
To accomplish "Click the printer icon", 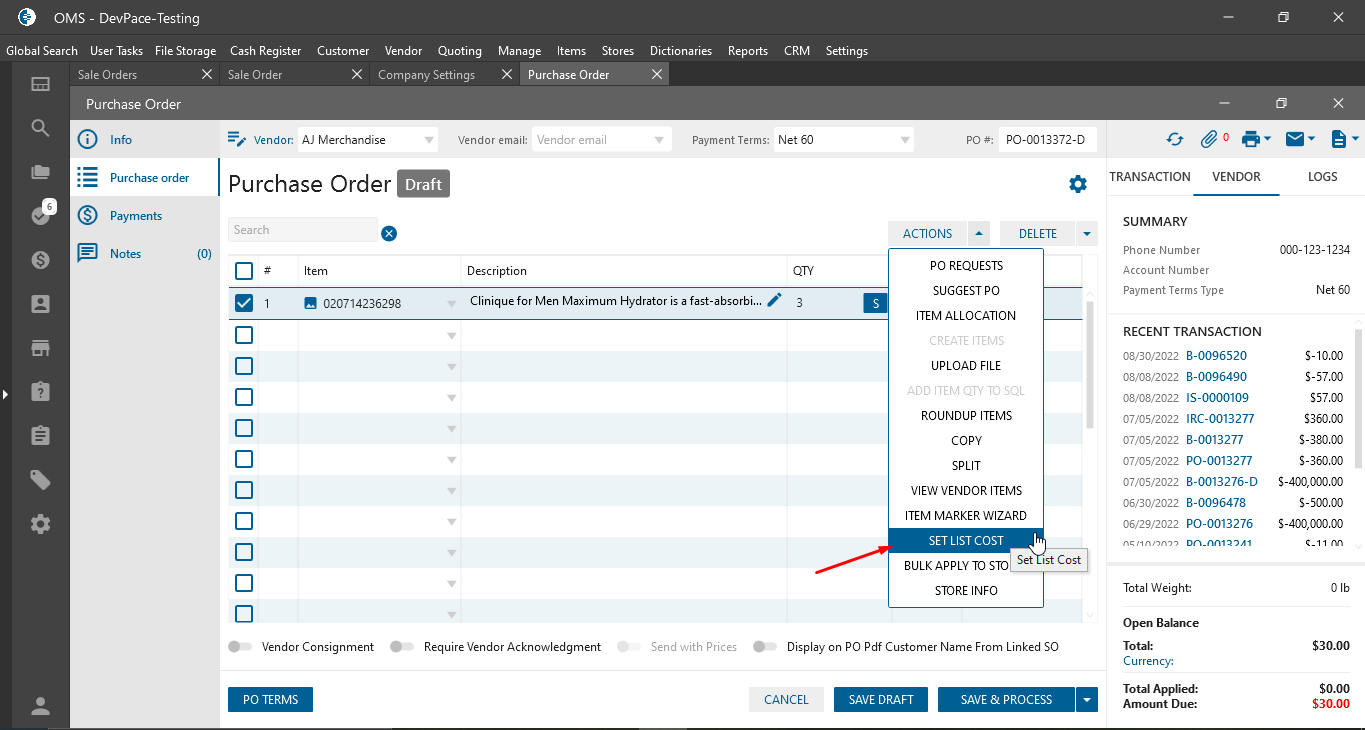I will point(1250,140).
